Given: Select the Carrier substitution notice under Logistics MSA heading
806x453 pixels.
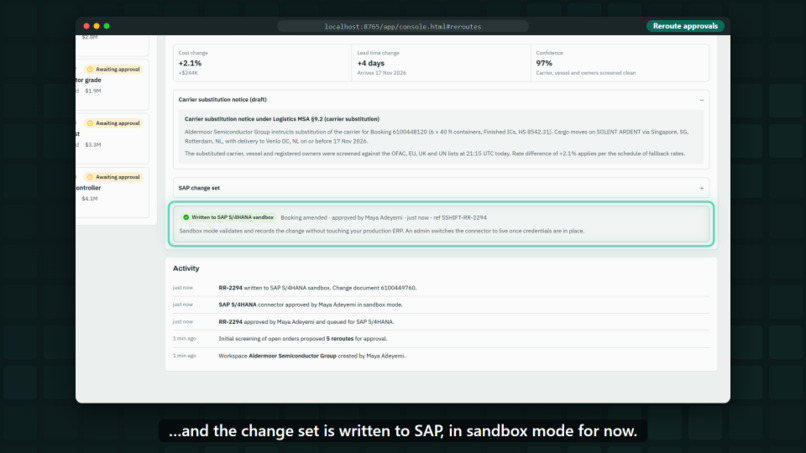Looking at the screenshot, I should (282, 119).
